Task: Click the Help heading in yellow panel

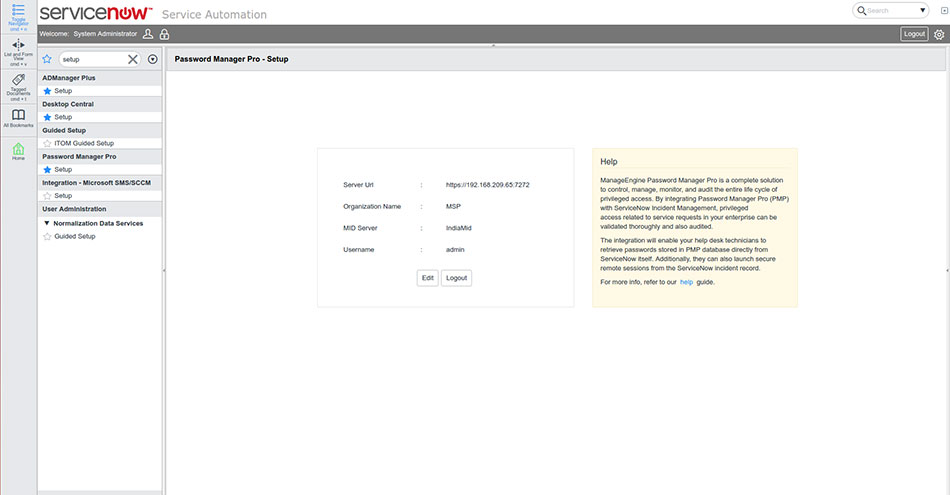Action: pos(608,162)
